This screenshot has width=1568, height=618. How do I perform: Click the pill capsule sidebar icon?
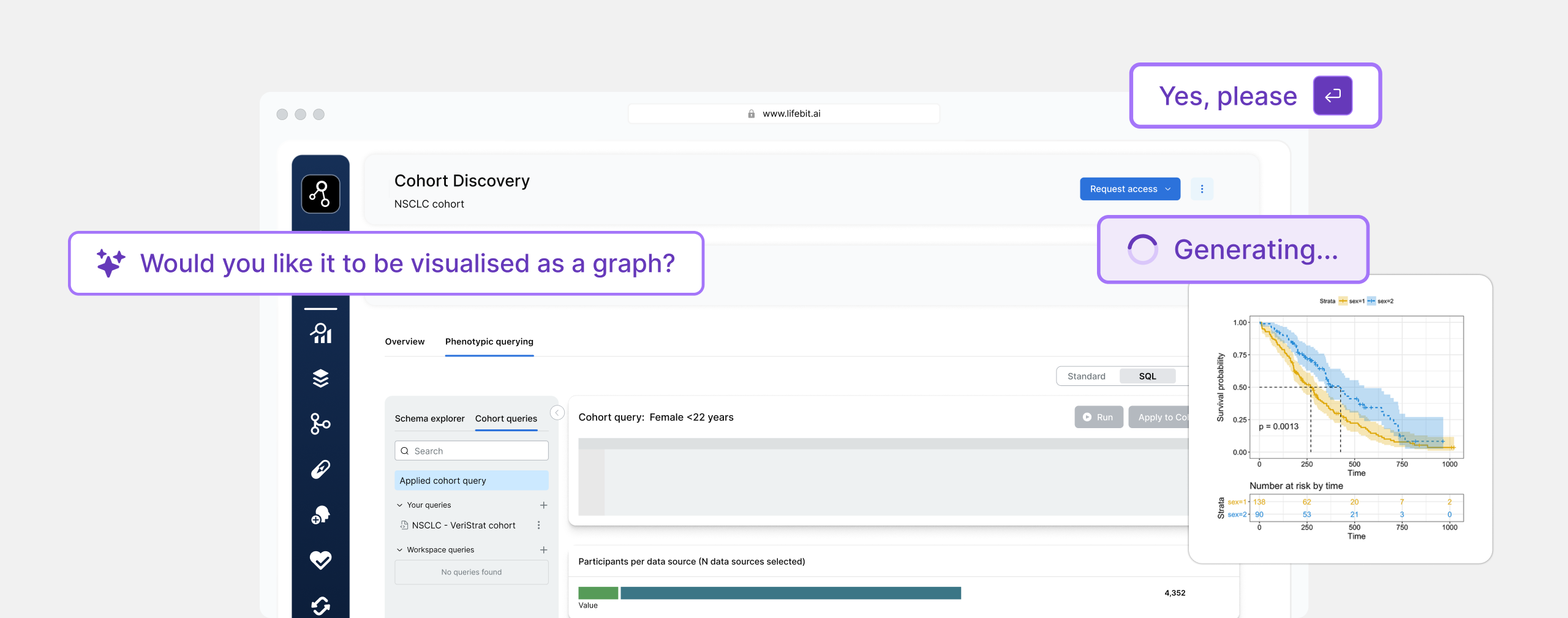click(320, 469)
